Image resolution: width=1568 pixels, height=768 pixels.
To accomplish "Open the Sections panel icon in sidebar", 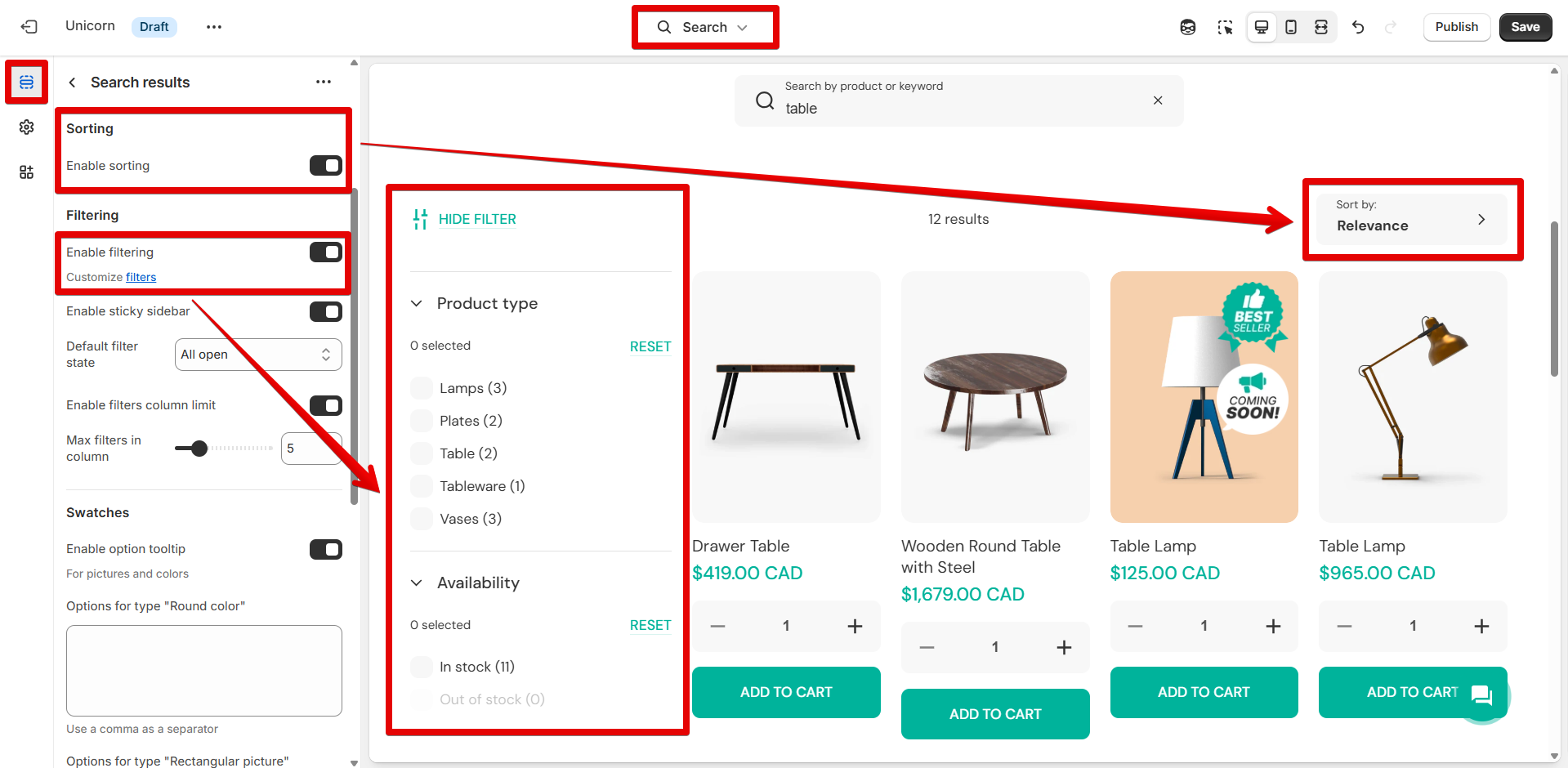I will click(27, 83).
